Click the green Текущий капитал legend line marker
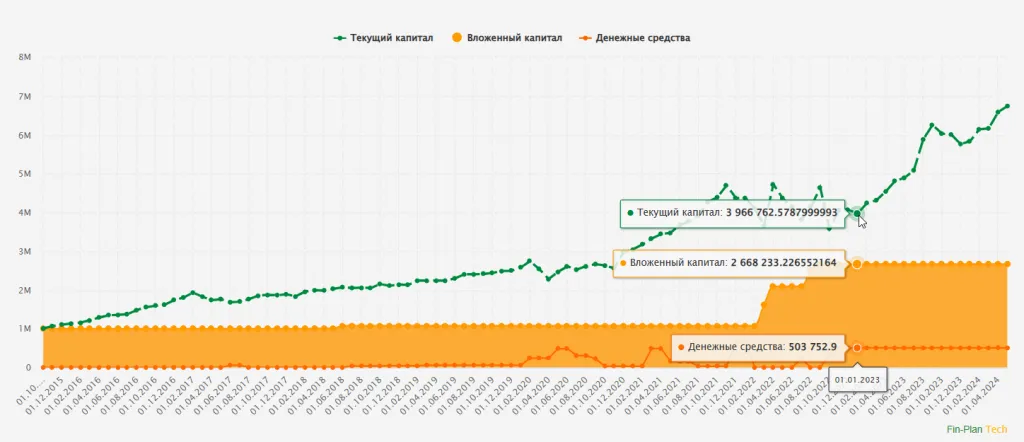 pos(341,38)
